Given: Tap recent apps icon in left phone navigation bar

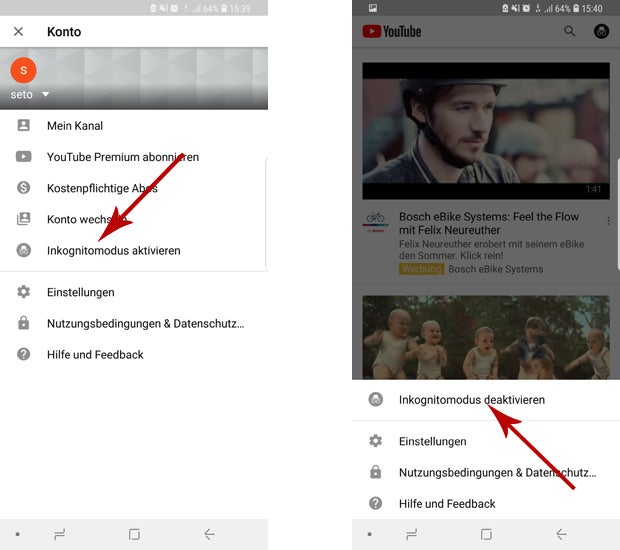Looking at the screenshot, I should tap(59, 535).
